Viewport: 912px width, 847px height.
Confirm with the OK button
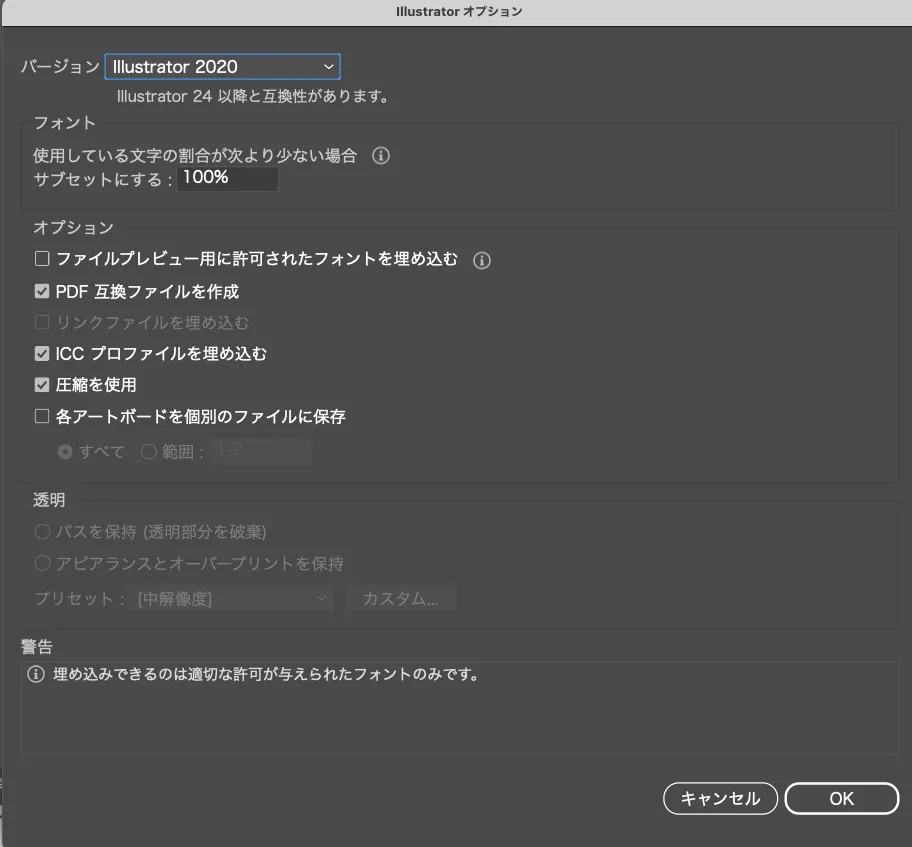[x=842, y=798]
